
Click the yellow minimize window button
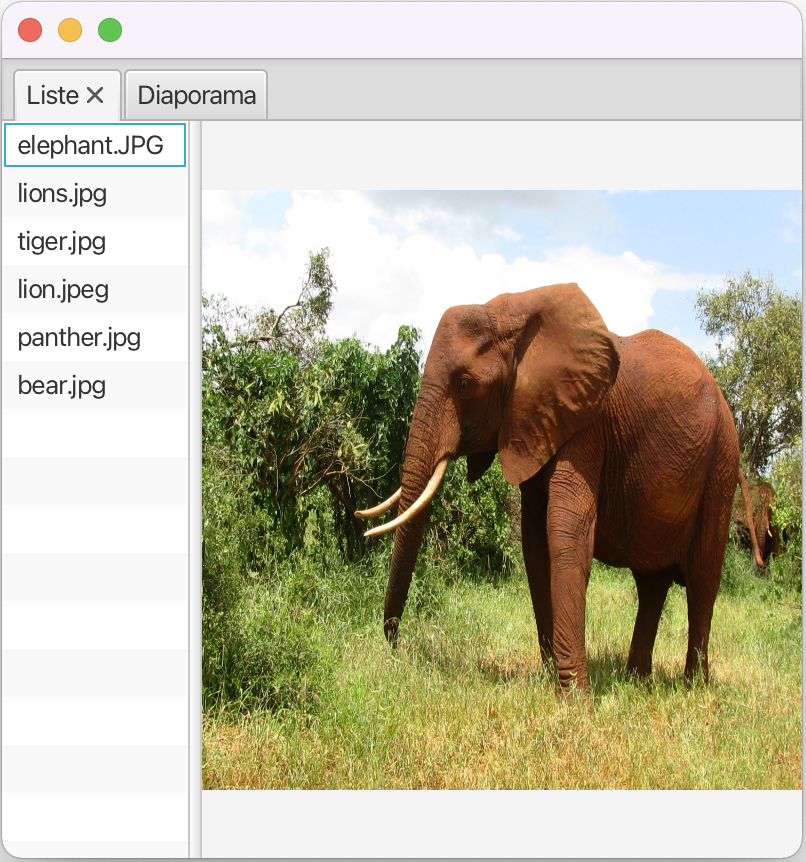(70, 30)
